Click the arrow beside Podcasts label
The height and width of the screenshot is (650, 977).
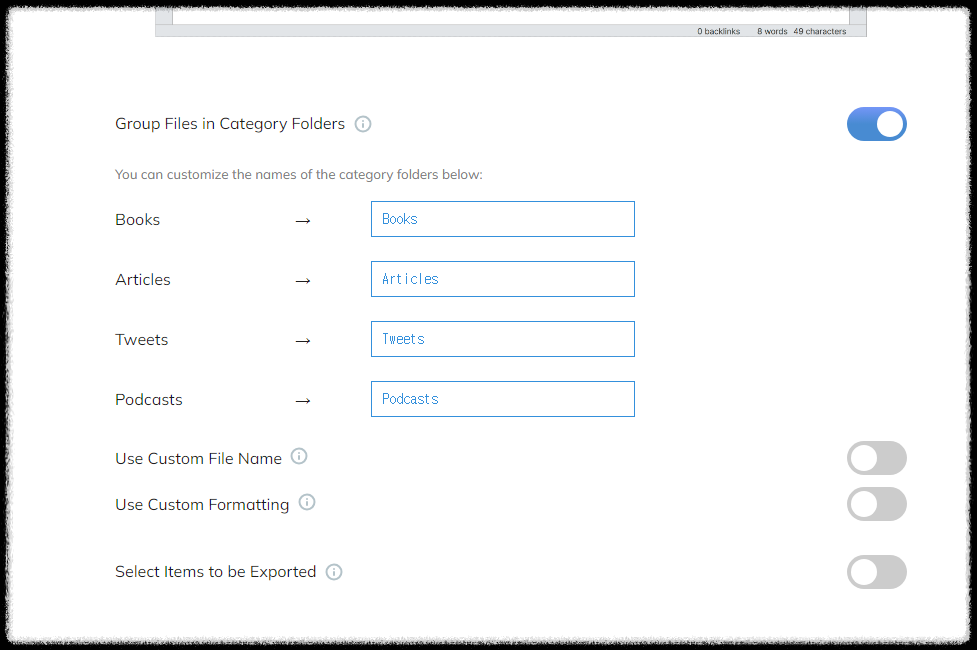click(303, 401)
